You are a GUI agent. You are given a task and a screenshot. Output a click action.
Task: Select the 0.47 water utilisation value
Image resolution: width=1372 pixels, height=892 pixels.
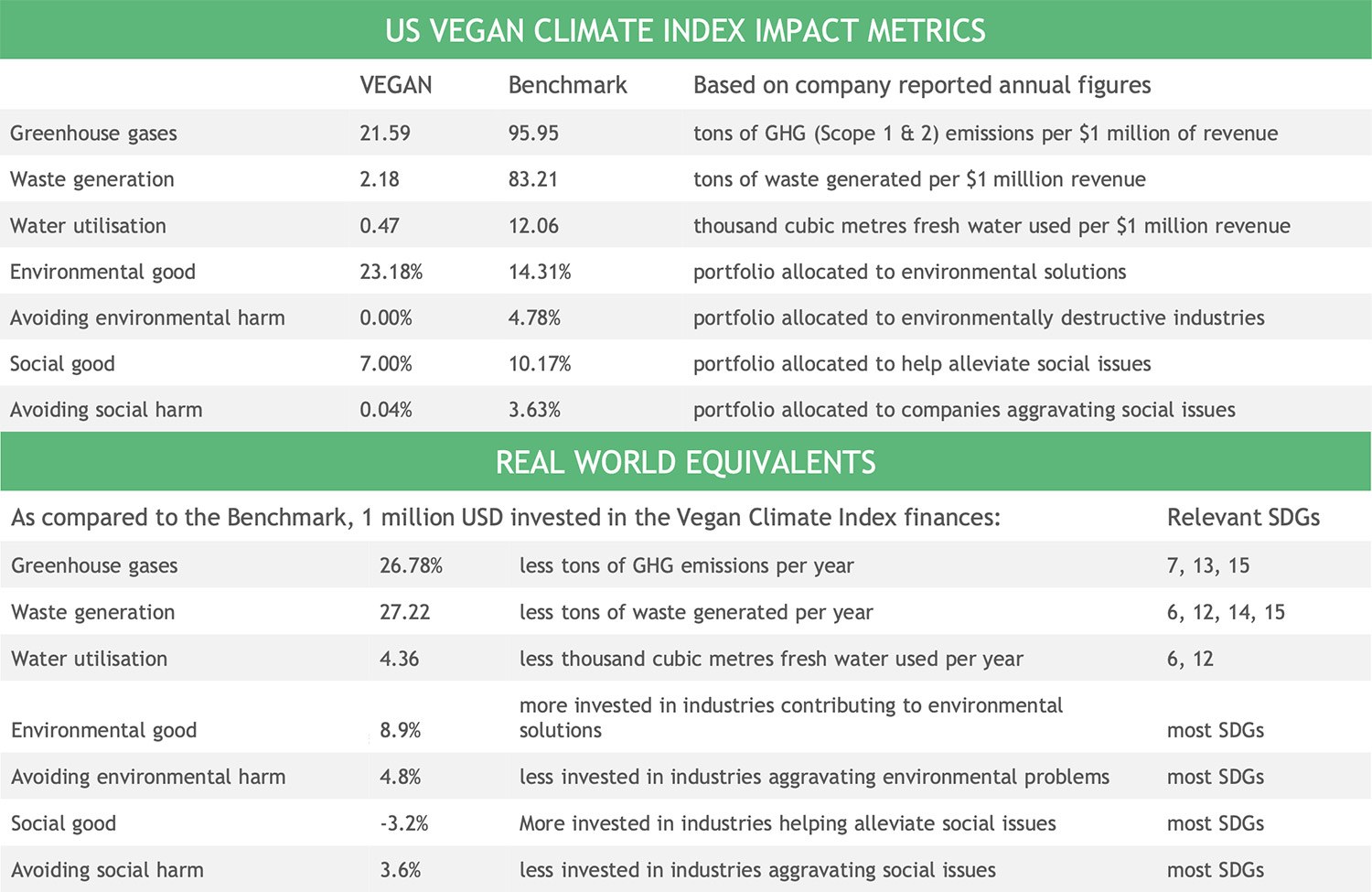point(379,226)
